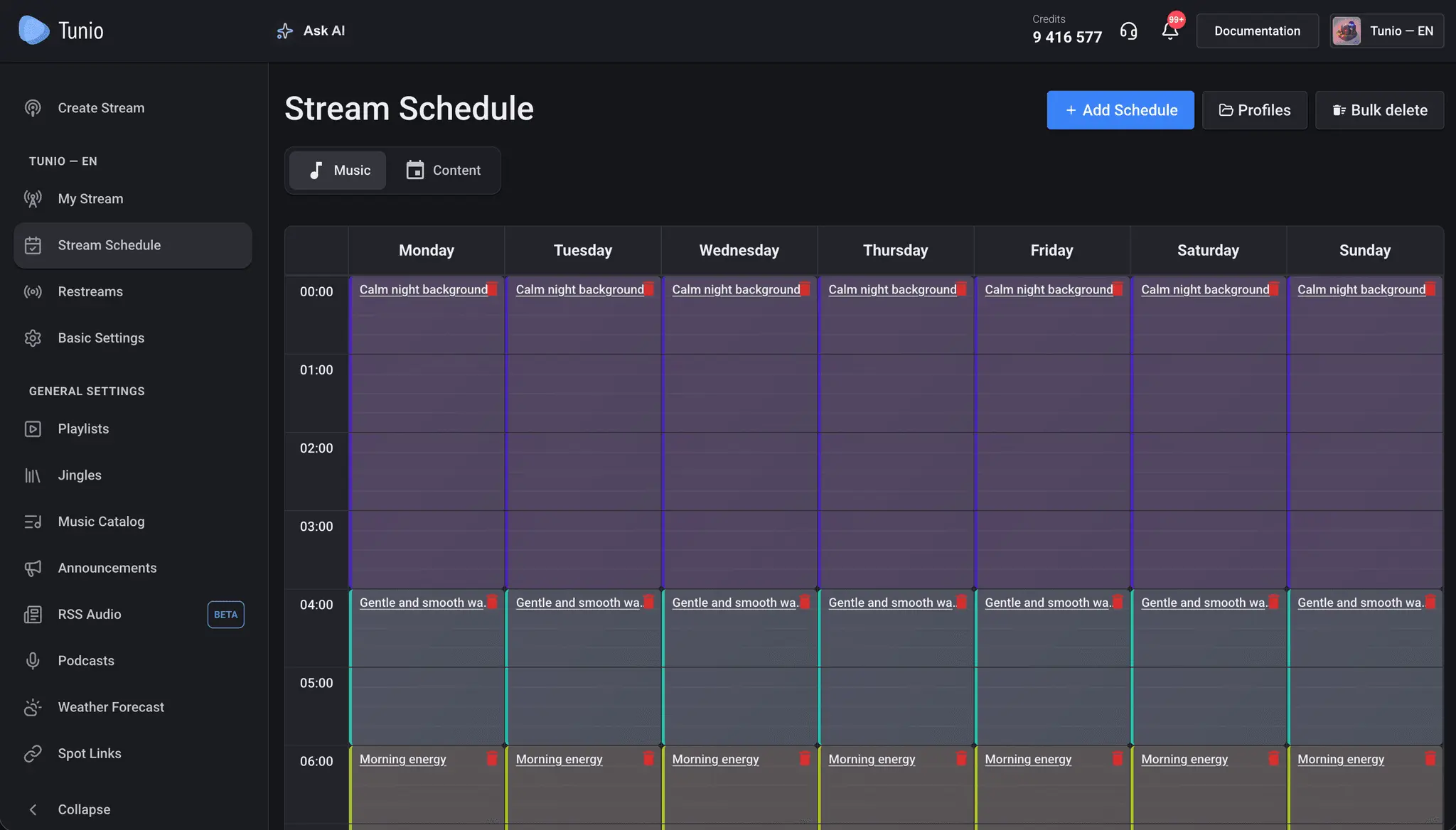This screenshot has height=830, width=1456.
Task: Delete Sunday's Gentle and smooth schedule
Action: [1430, 602]
